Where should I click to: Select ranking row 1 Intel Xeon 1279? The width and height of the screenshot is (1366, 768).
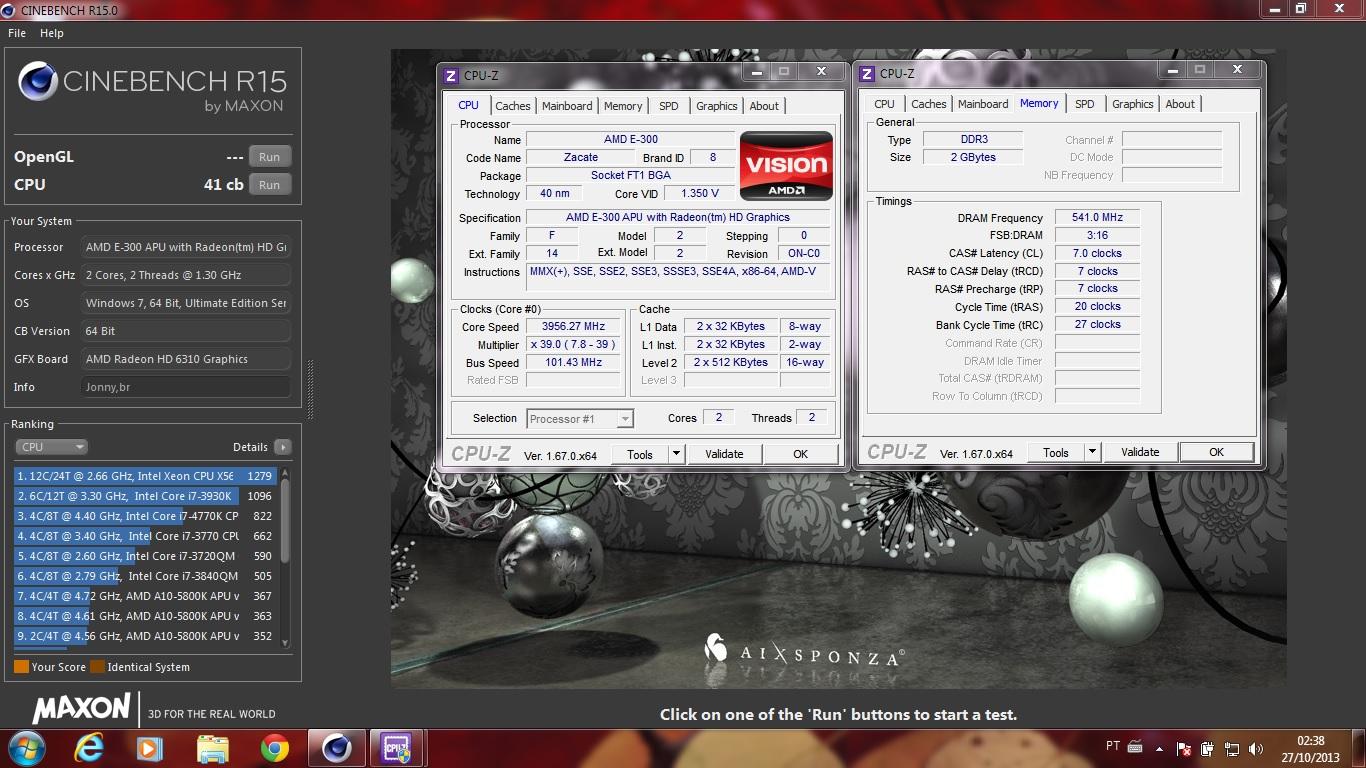[145, 476]
